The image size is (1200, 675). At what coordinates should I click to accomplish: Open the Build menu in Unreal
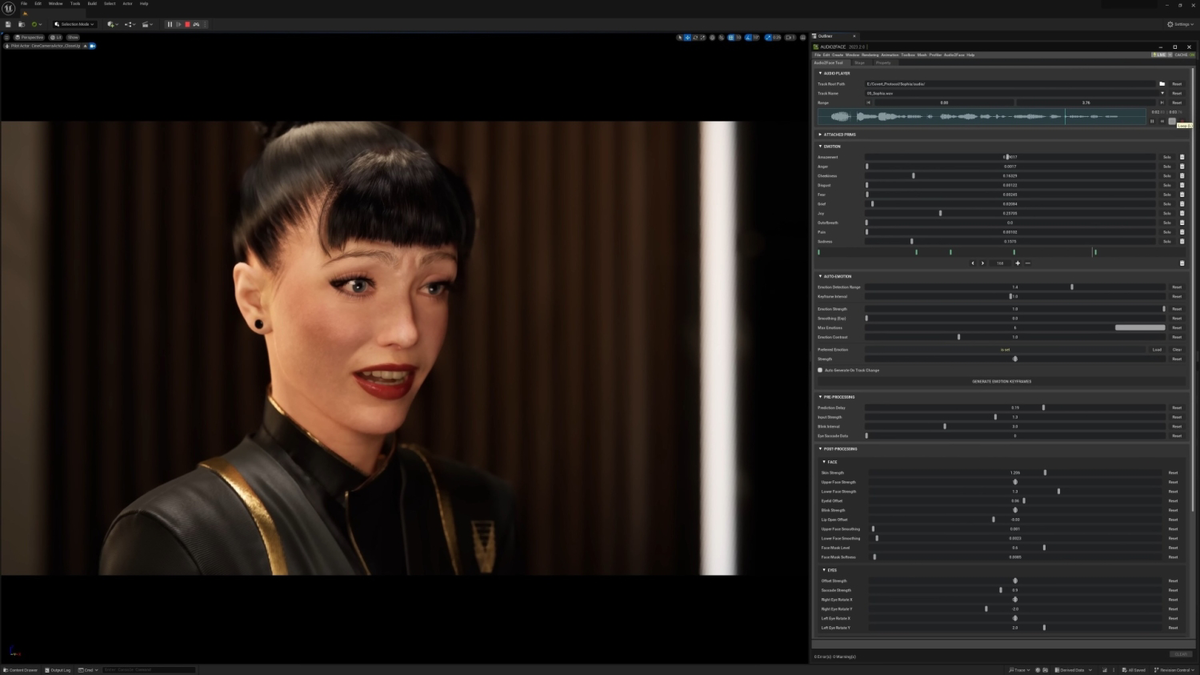(x=92, y=3)
